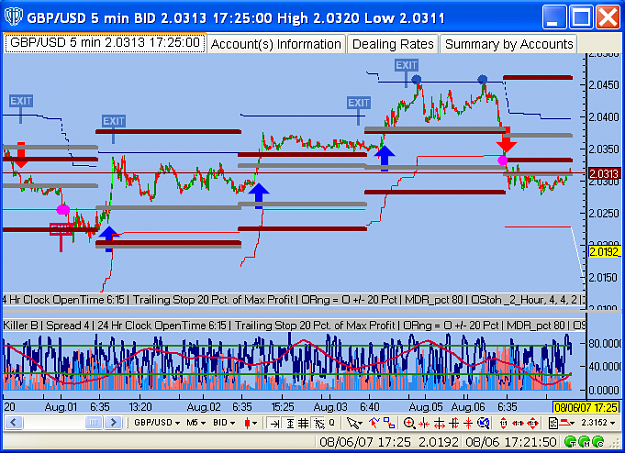The height and width of the screenshot is (453, 625).
Task: Click the magenta dot near Aug.01
Action: click(63, 209)
